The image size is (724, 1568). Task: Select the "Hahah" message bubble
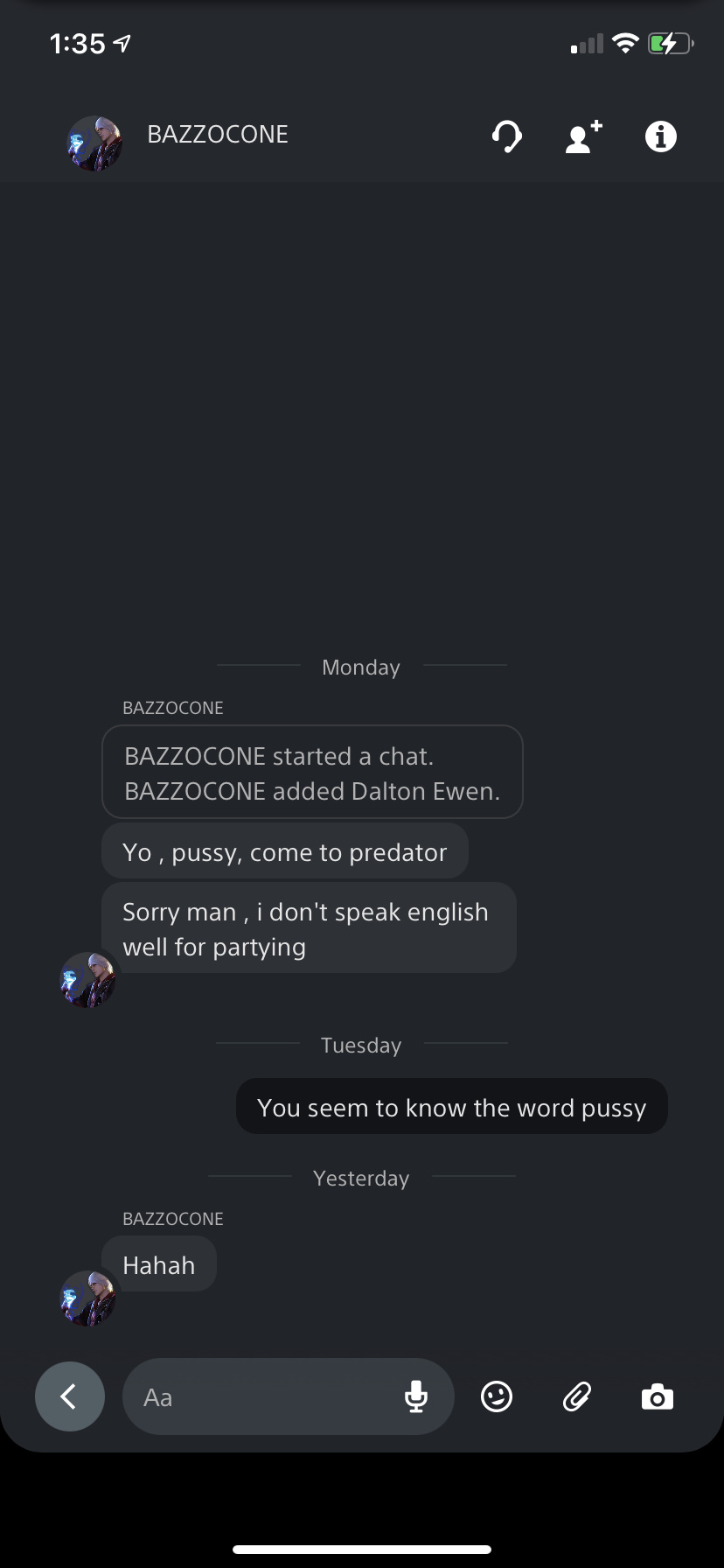pyautogui.click(x=159, y=1264)
